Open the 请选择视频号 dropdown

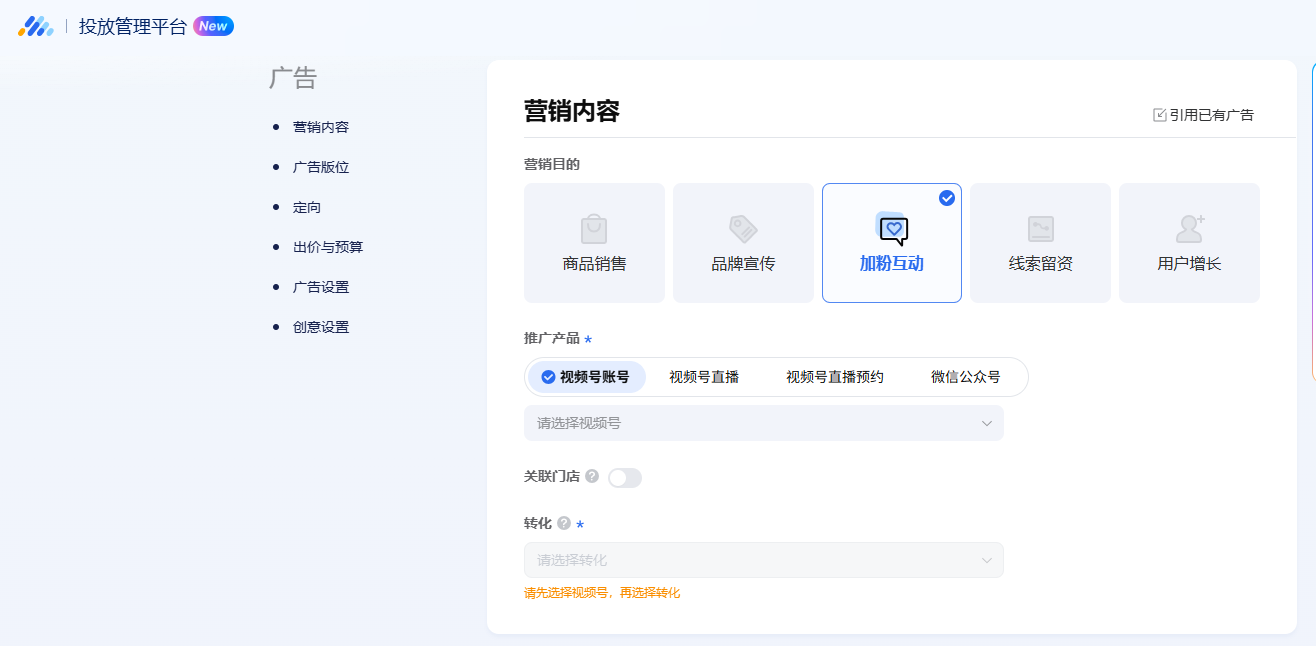click(764, 423)
